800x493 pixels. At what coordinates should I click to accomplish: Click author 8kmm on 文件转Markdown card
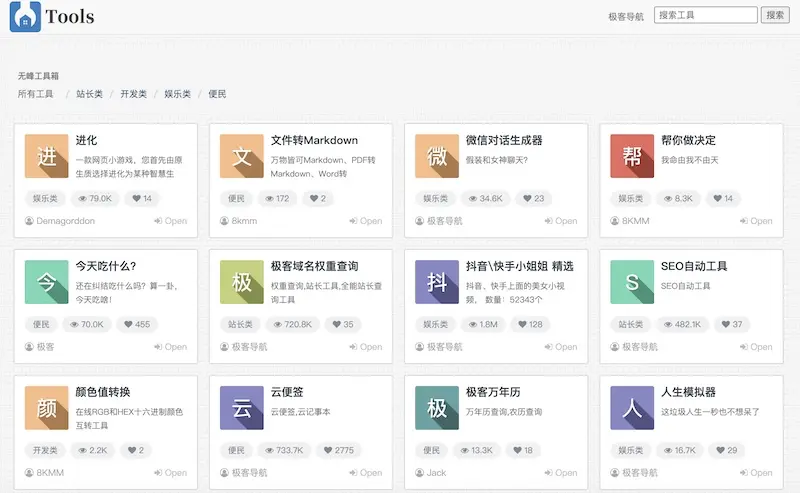(238, 221)
